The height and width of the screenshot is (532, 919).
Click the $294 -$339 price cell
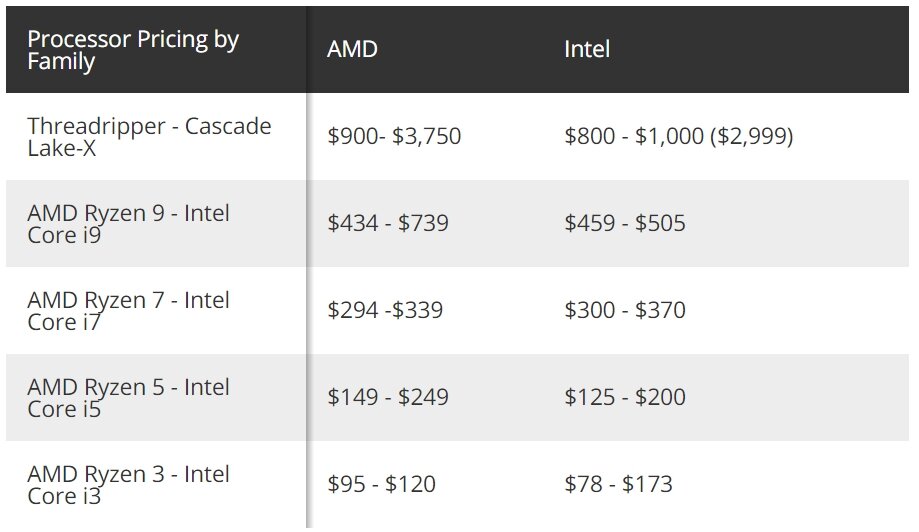[385, 310]
